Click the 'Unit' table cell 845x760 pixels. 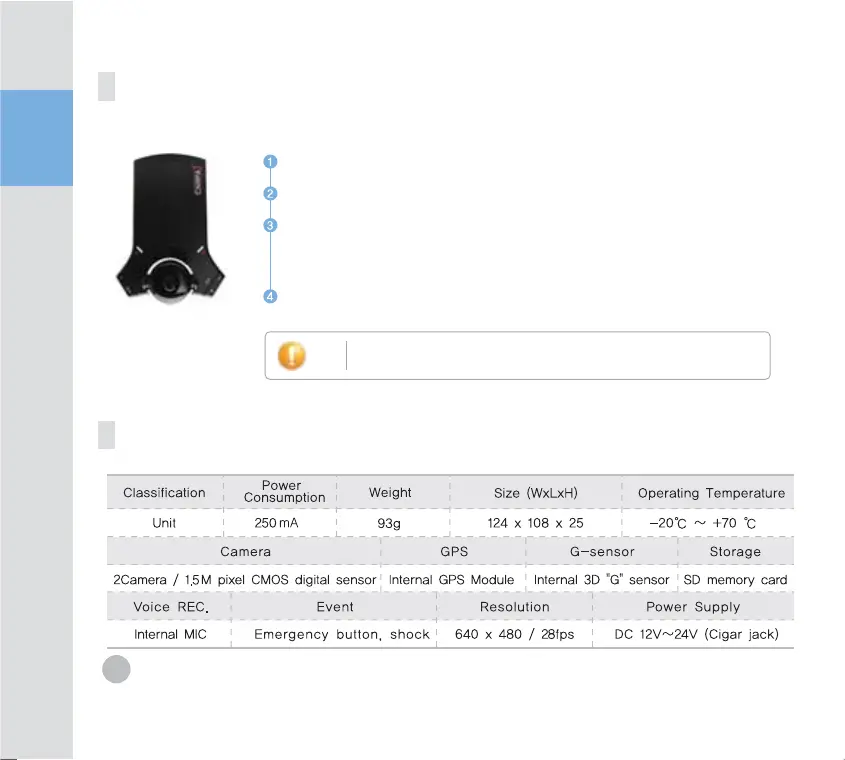(164, 523)
